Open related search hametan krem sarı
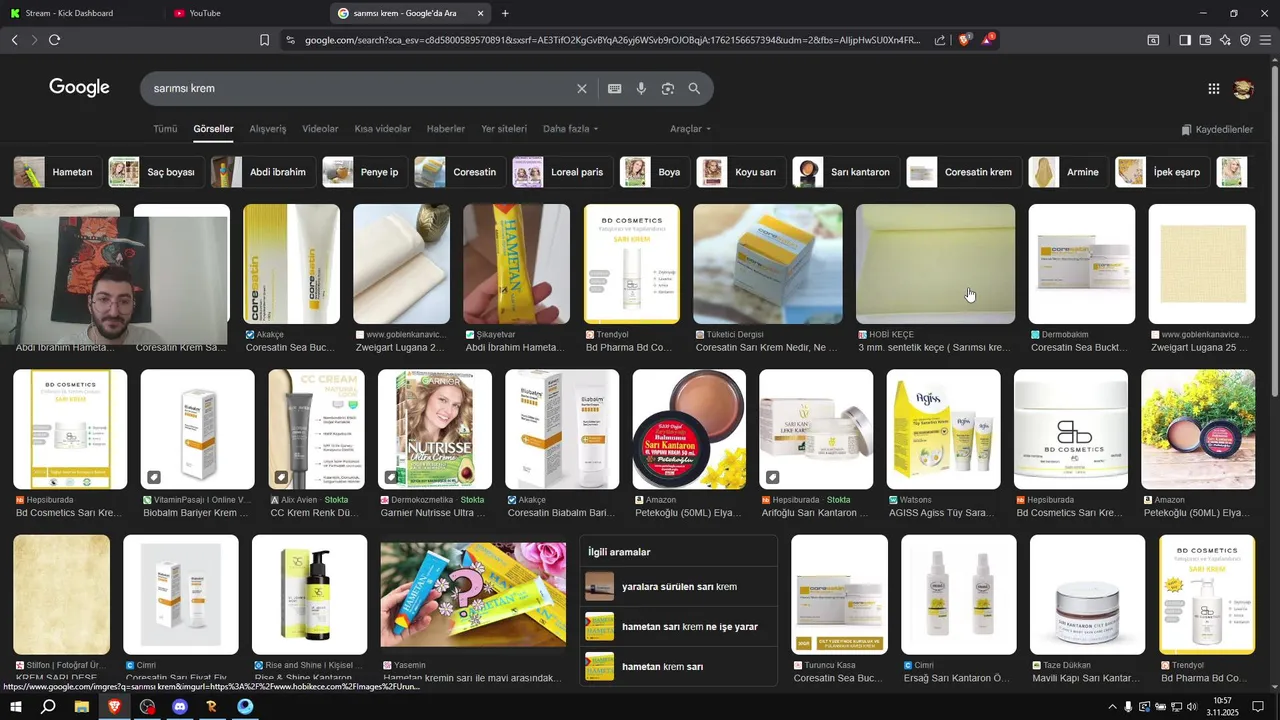The image size is (1280, 720). point(678,667)
